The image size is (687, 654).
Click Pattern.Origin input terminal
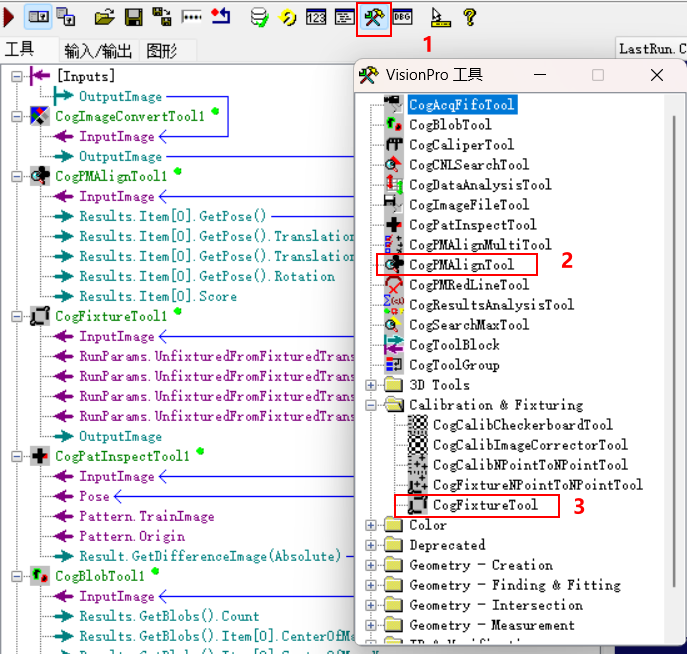131,537
